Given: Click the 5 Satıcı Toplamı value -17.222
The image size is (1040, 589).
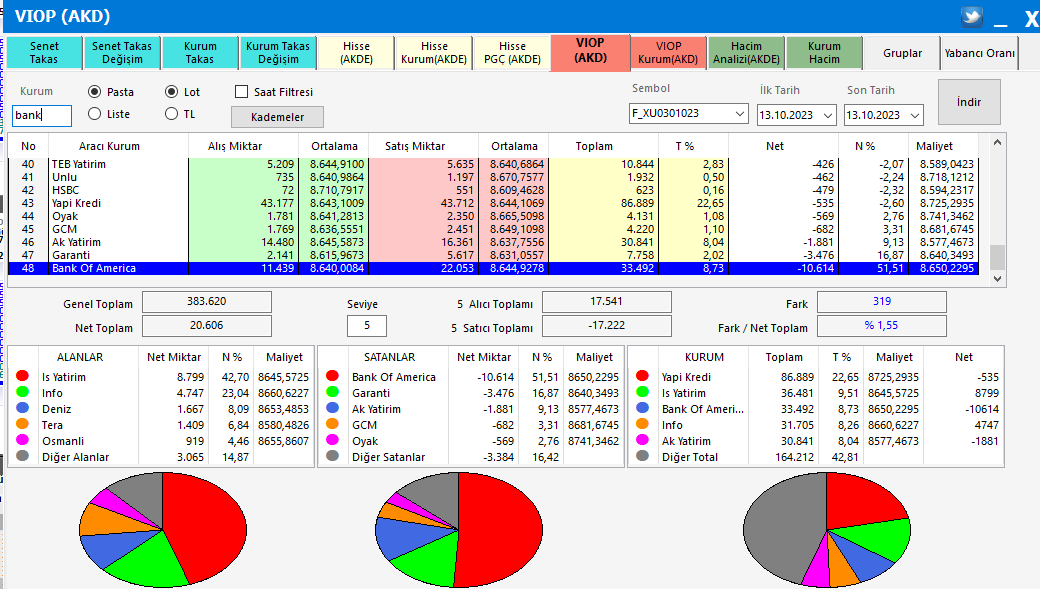Looking at the screenshot, I should [x=607, y=326].
